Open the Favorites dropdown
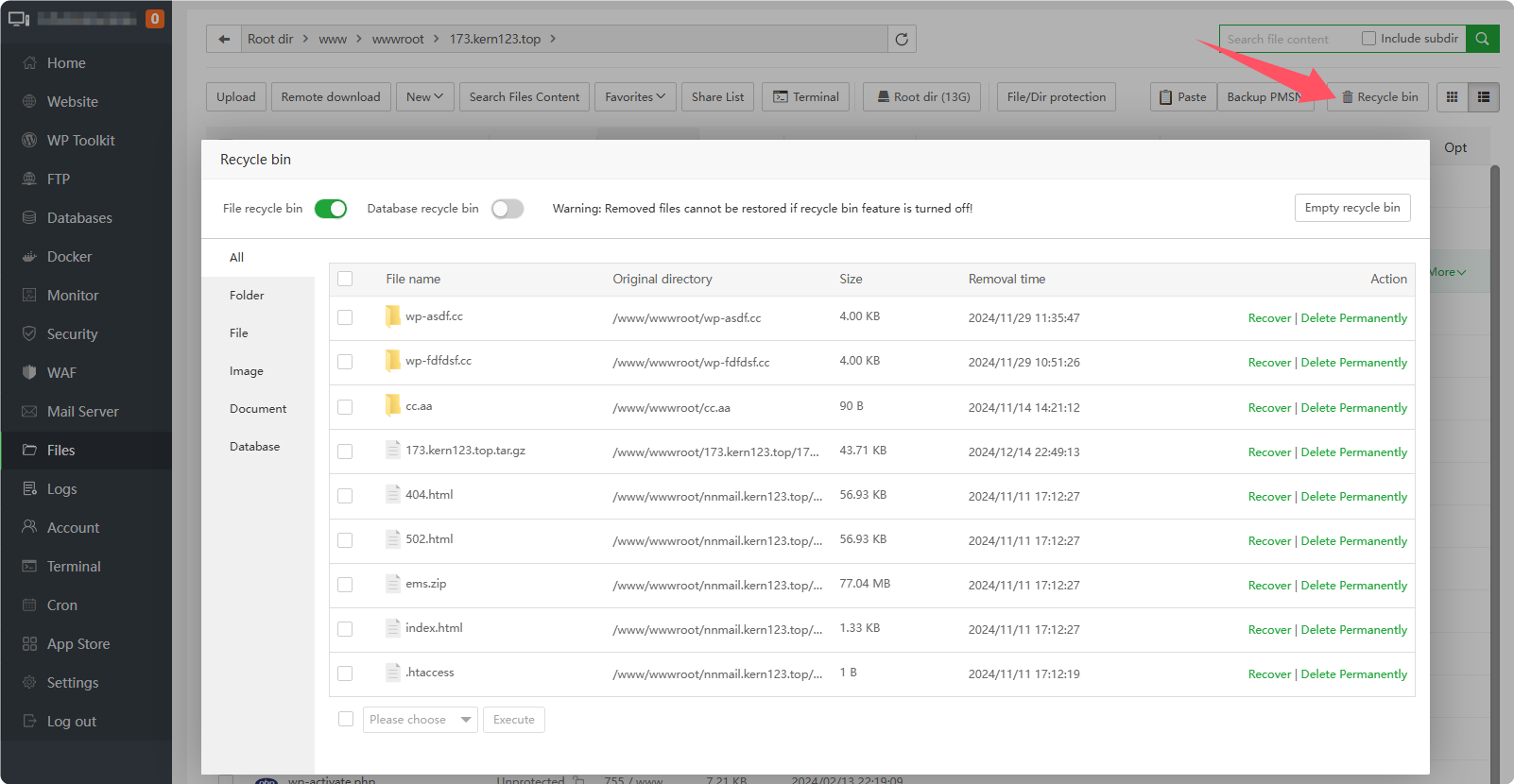 (635, 97)
